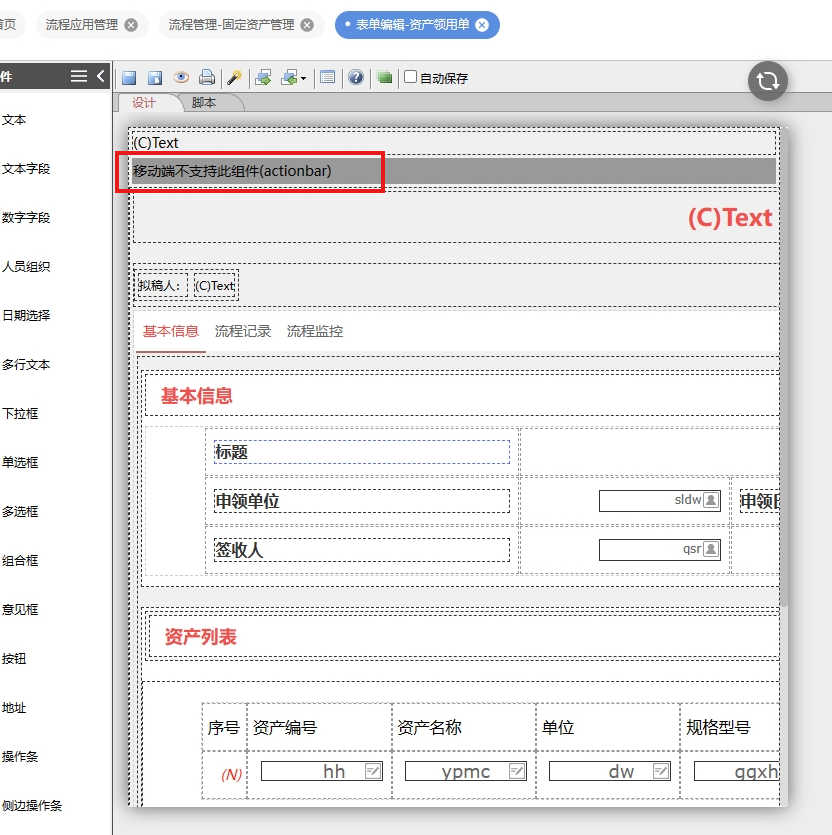The height and width of the screenshot is (835, 832).
Task: Enable the 自动保存 checkbox
Action: [x=410, y=77]
